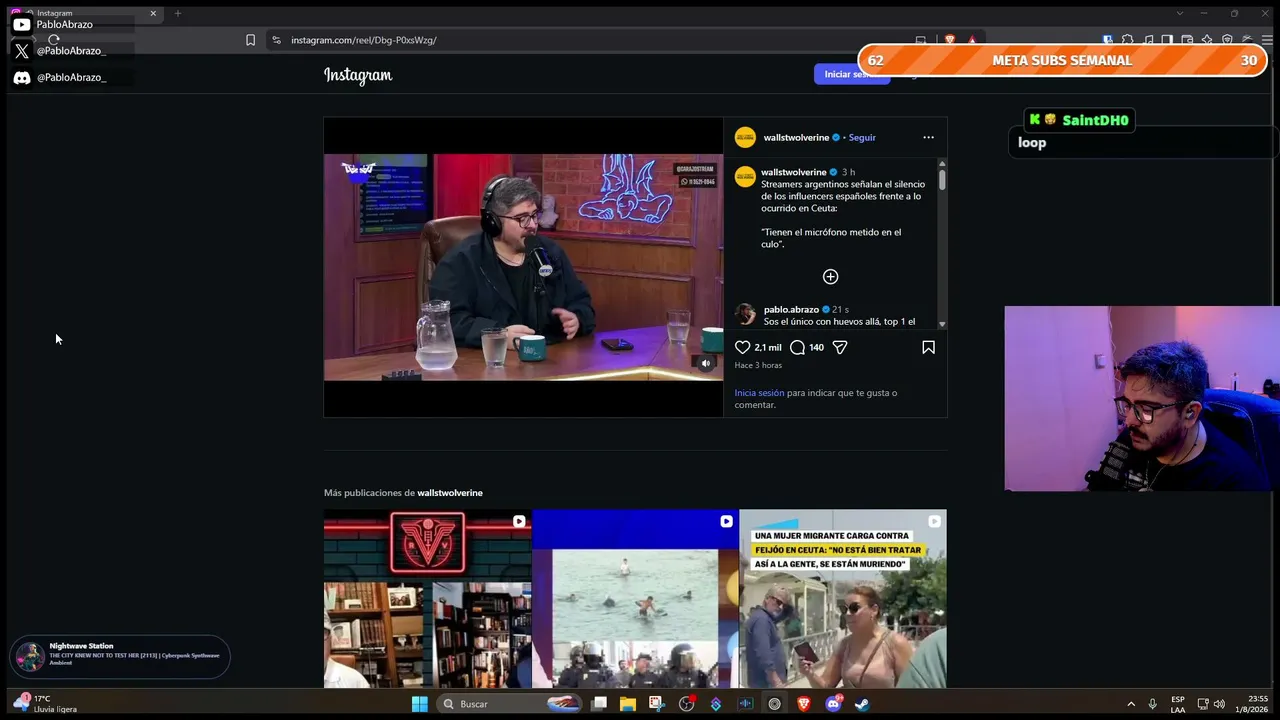Click the Nightwave Station now-playing widget
Screen dimensions: 1280x720
120,657
